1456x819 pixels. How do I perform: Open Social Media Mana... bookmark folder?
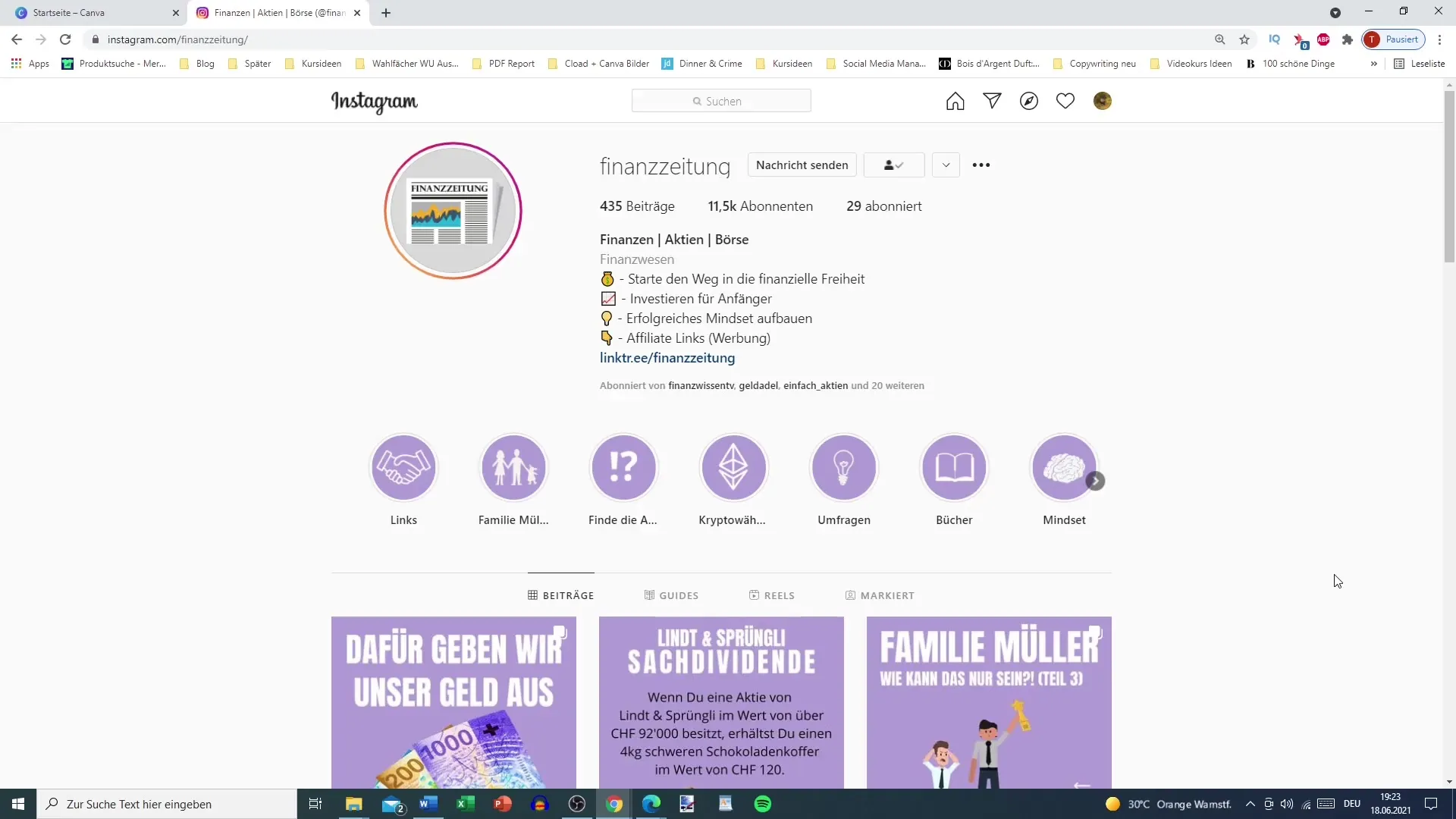click(876, 64)
